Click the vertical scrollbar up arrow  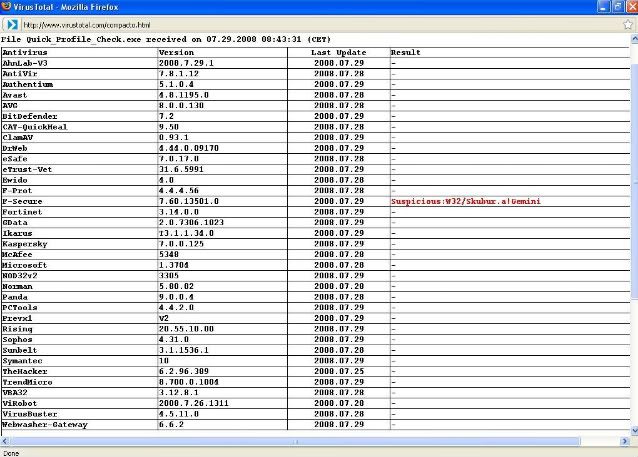[x=634, y=39]
